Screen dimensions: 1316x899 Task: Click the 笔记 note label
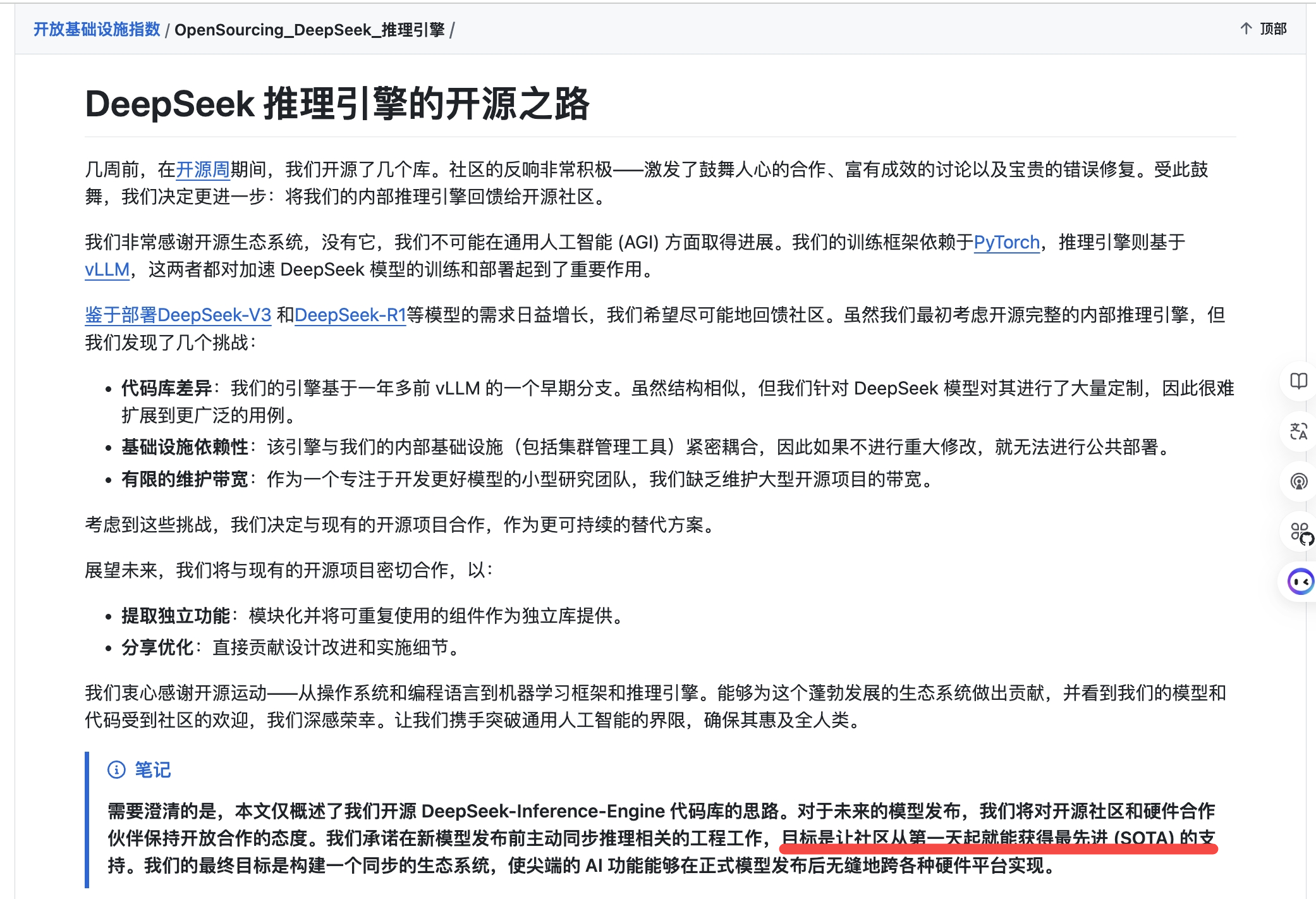tap(153, 769)
